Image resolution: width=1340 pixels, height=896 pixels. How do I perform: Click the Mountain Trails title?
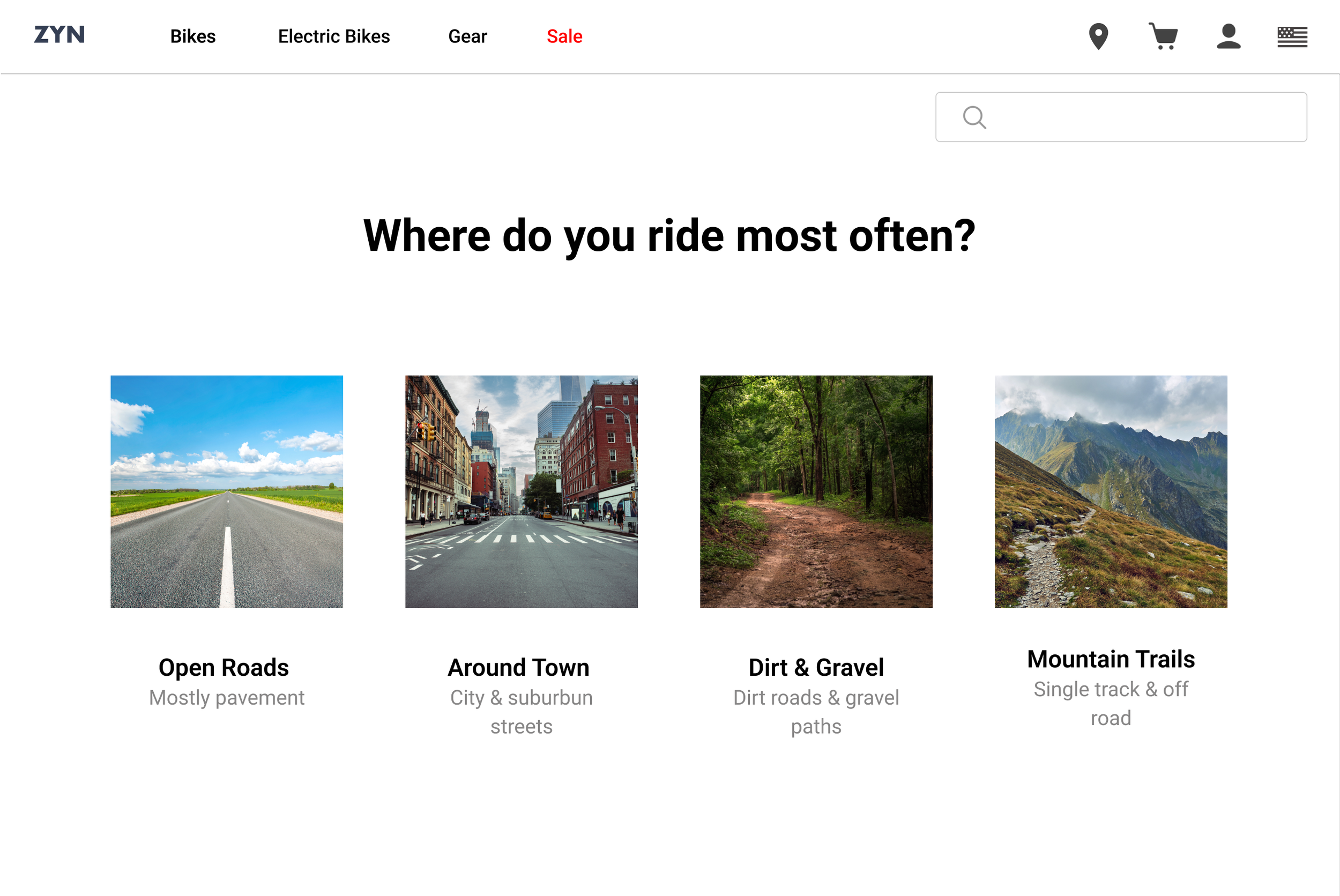click(1110, 659)
